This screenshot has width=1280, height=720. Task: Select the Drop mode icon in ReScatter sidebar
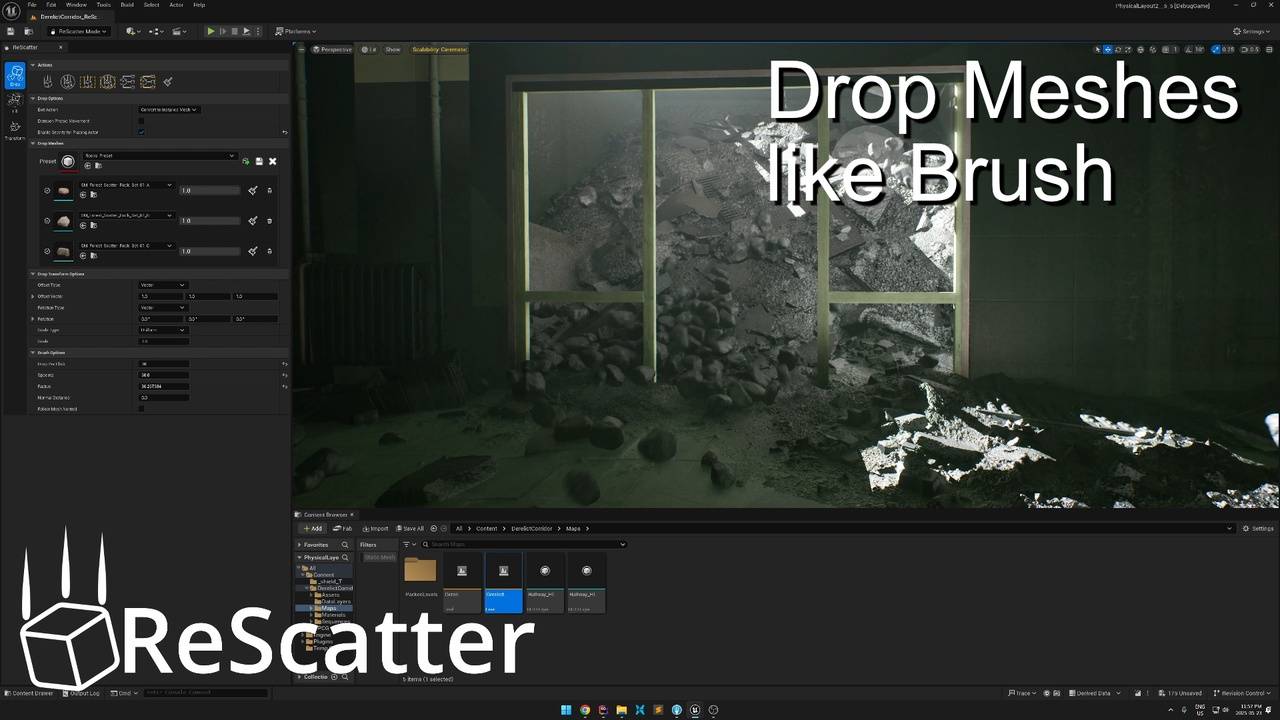pyautogui.click(x=14, y=76)
